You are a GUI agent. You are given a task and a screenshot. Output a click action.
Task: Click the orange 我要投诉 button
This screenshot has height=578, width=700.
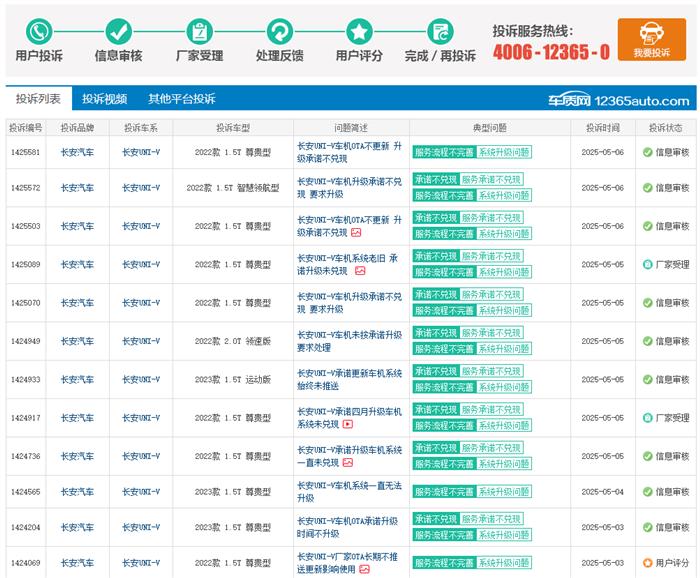652,39
